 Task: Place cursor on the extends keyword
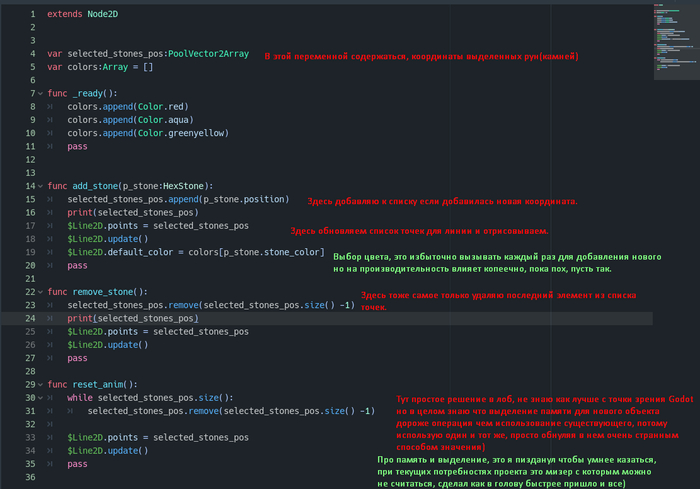click(x=64, y=15)
